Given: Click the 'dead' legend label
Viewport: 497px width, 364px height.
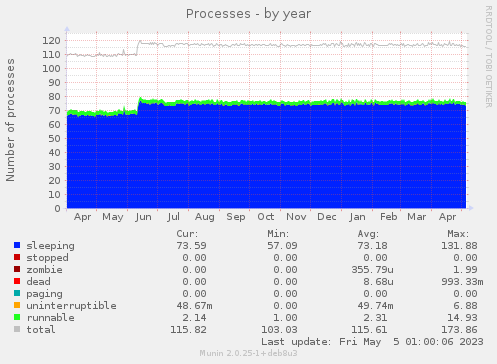Looking at the screenshot, I should click(38, 282).
